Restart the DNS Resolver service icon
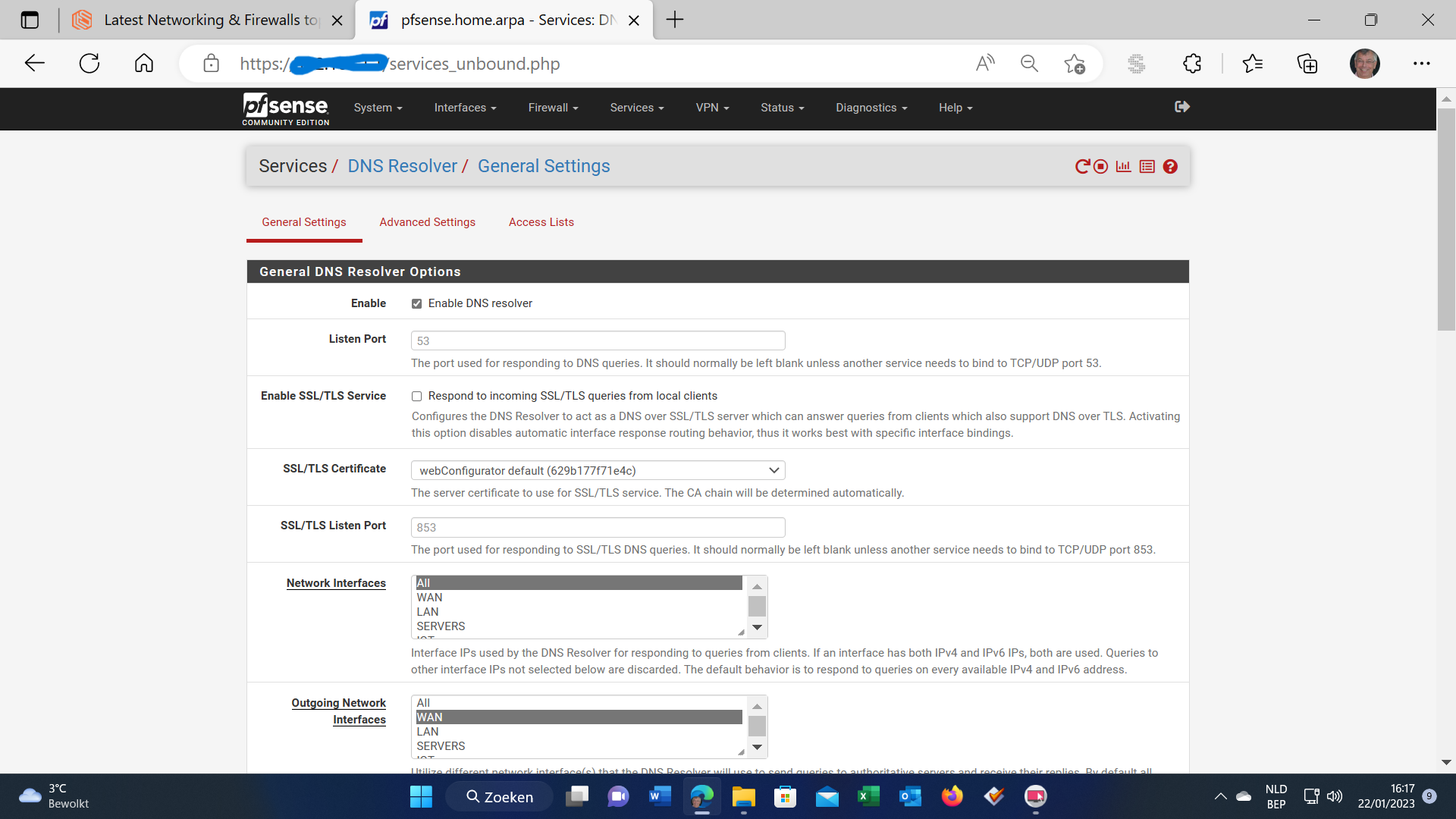Viewport: 1456px width, 819px height. (1082, 166)
